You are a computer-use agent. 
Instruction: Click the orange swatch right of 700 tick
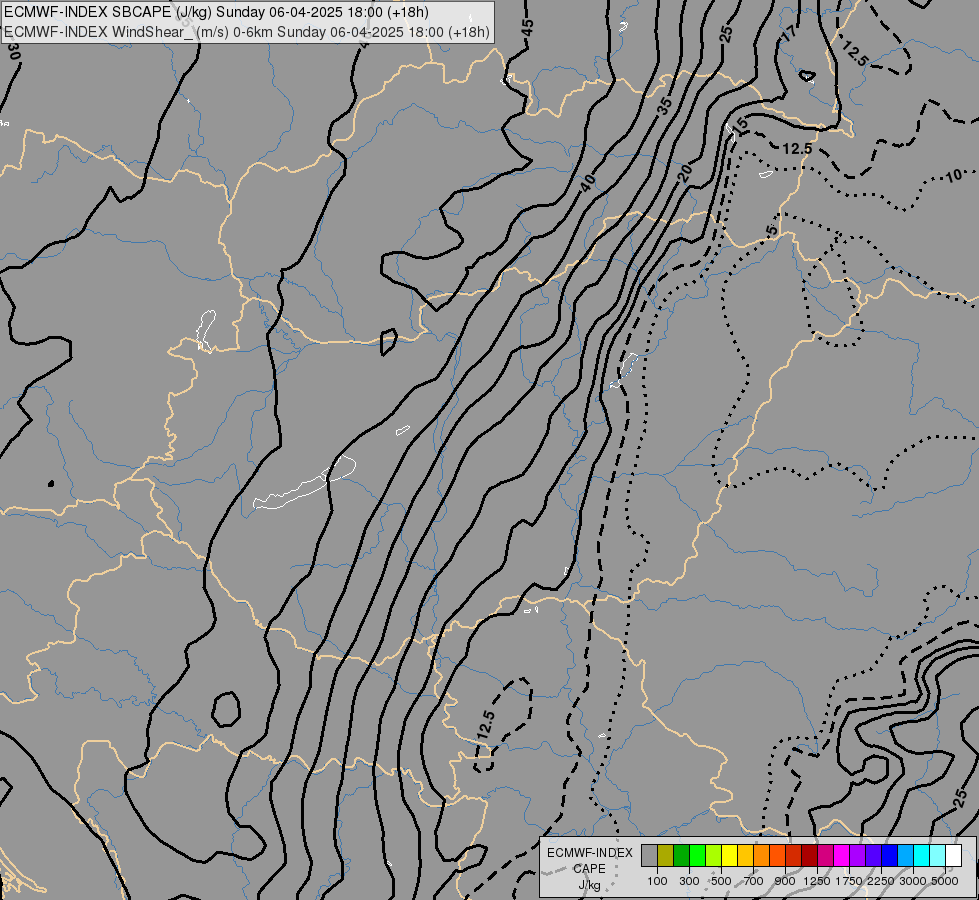(761, 855)
